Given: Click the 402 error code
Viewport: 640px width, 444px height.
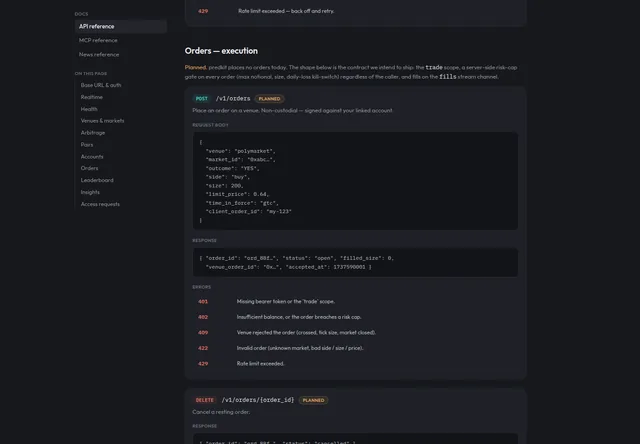Looking at the screenshot, I should 203,317.
